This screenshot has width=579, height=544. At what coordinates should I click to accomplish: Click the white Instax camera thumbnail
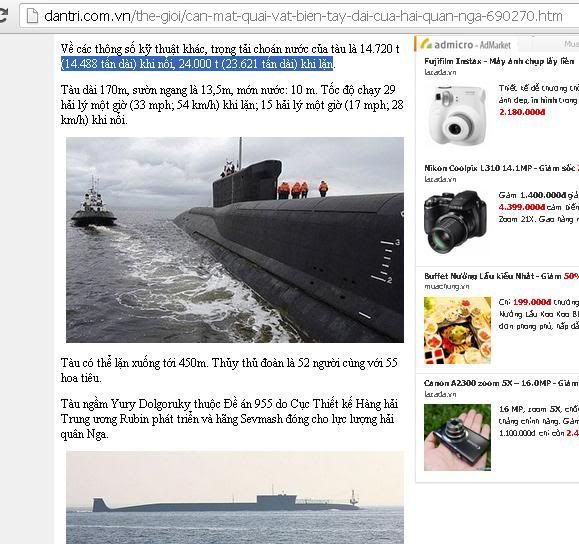click(457, 115)
